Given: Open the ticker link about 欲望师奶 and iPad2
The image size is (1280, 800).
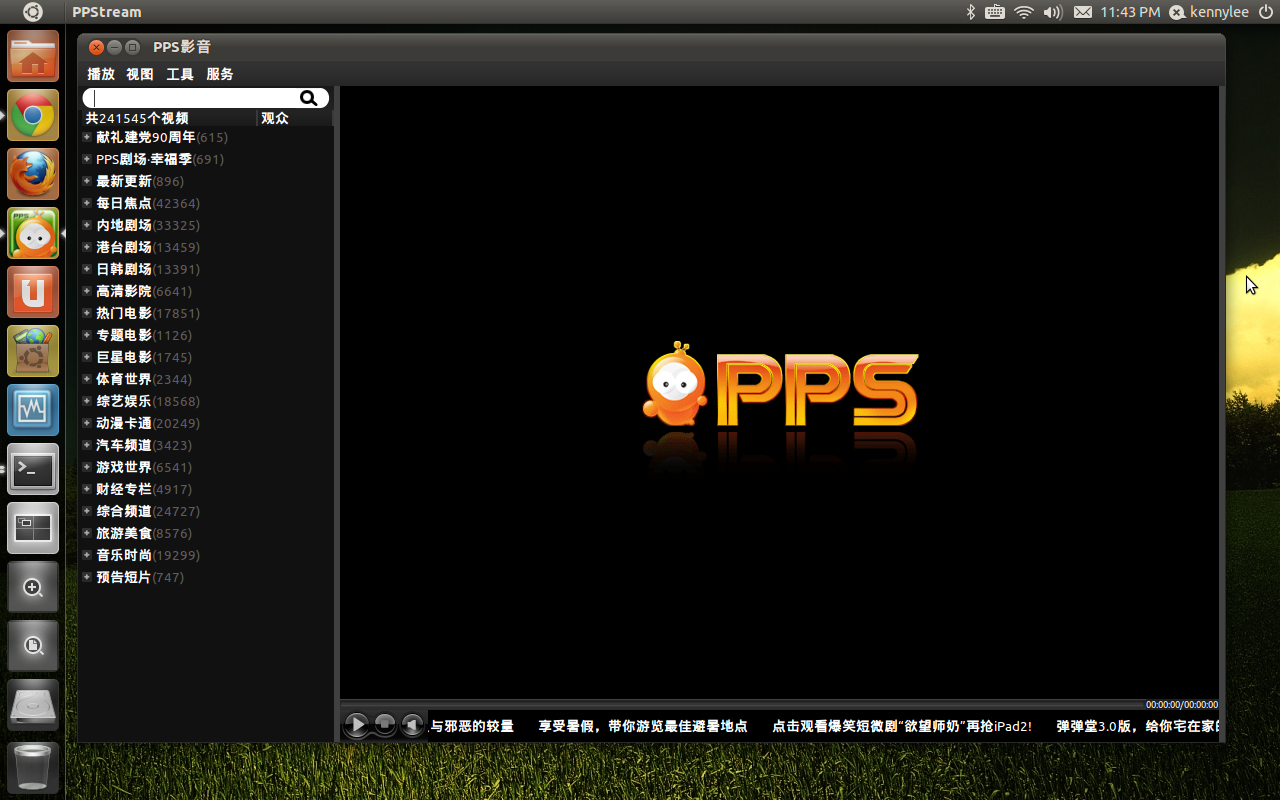Looking at the screenshot, I should click(901, 726).
